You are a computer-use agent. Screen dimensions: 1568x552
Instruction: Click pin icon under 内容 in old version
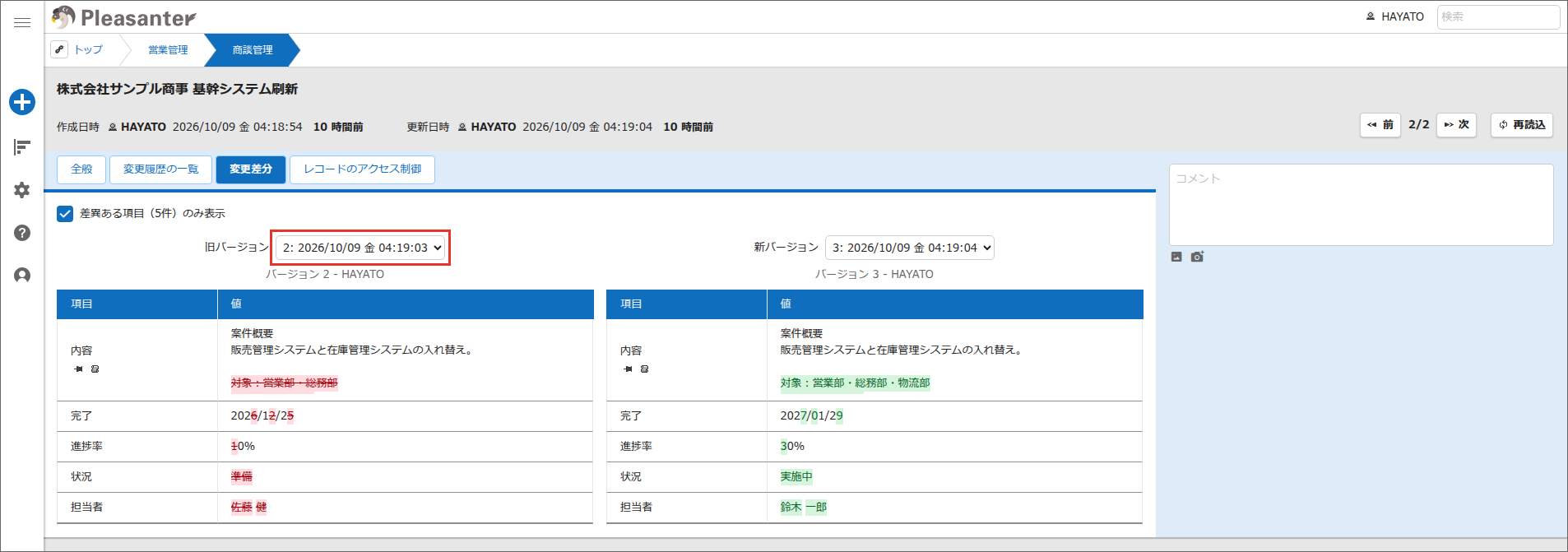[78, 369]
